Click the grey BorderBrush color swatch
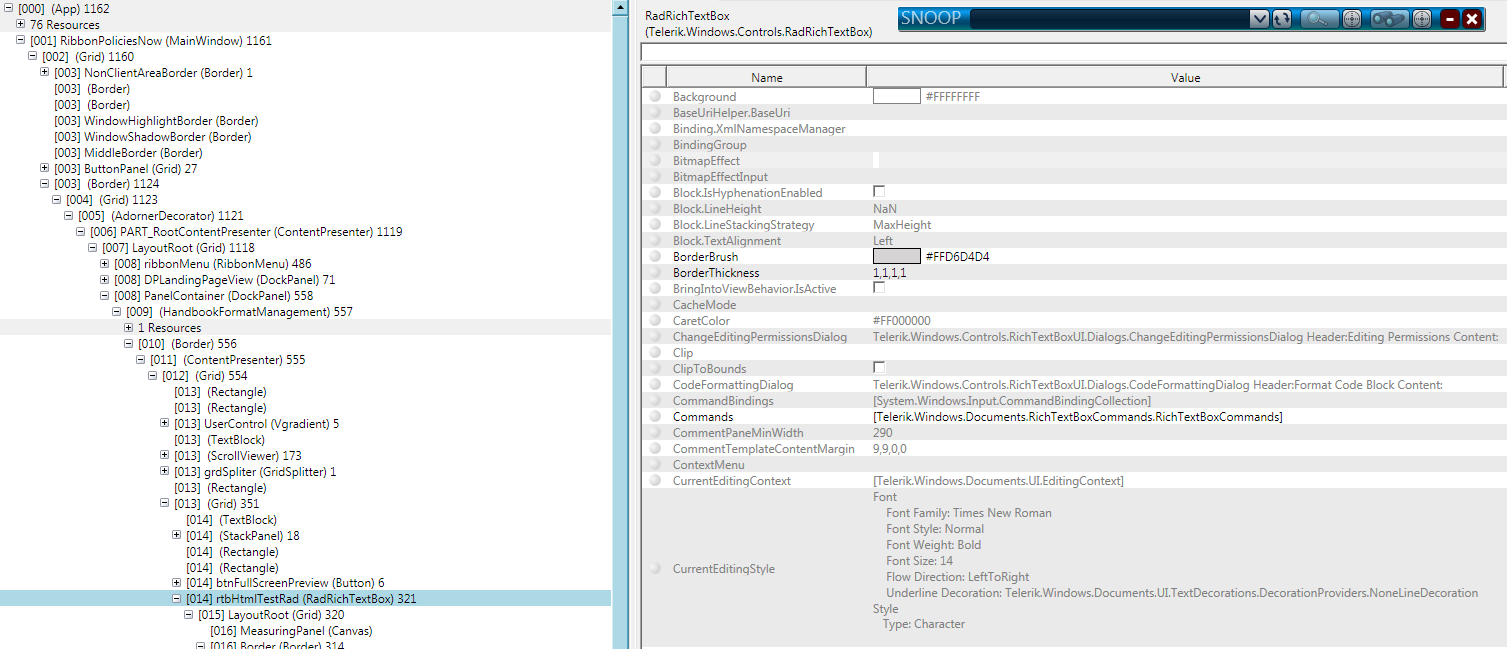This screenshot has height=649, width=1507. pyautogui.click(x=896, y=256)
